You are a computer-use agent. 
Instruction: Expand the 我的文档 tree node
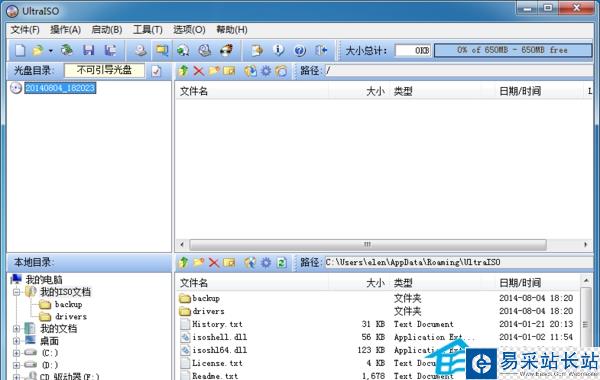16,328
